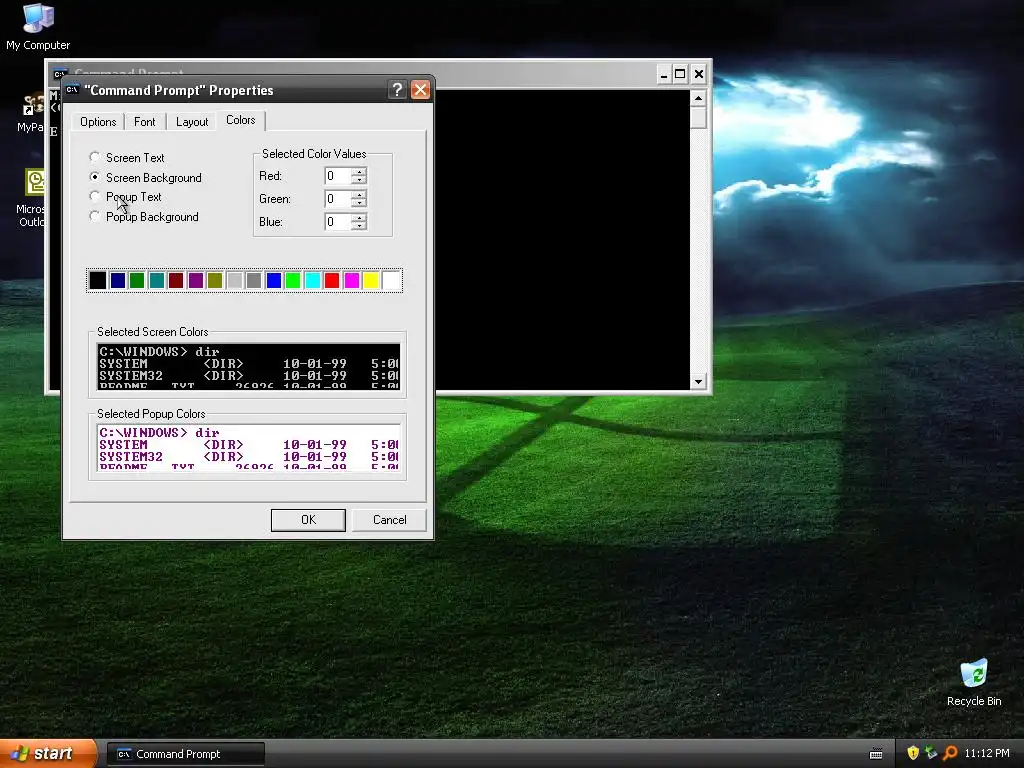Image resolution: width=1024 pixels, height=768 pixels.
Task: Maximize the Command Prompt window
Action: (x=680, y=74)
